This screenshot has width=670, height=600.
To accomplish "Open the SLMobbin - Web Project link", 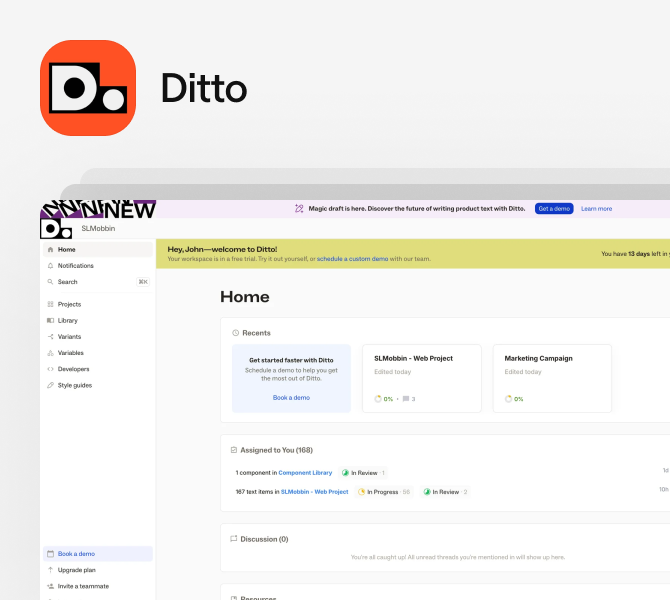I will tap(314, 492).
